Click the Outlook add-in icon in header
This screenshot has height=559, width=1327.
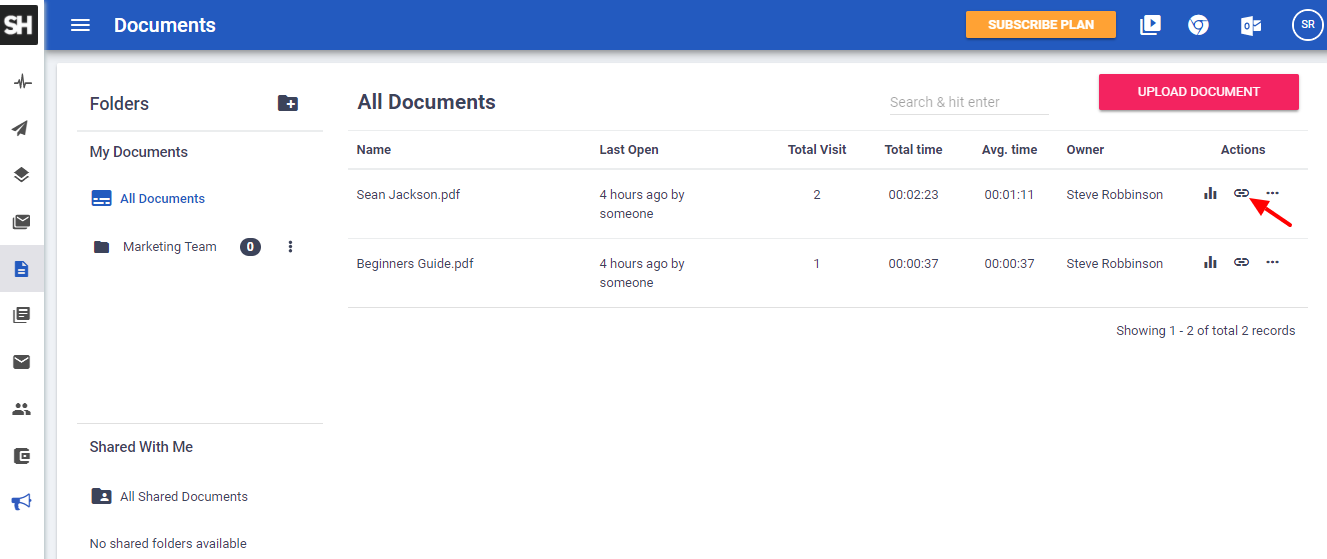point(1250,25)
